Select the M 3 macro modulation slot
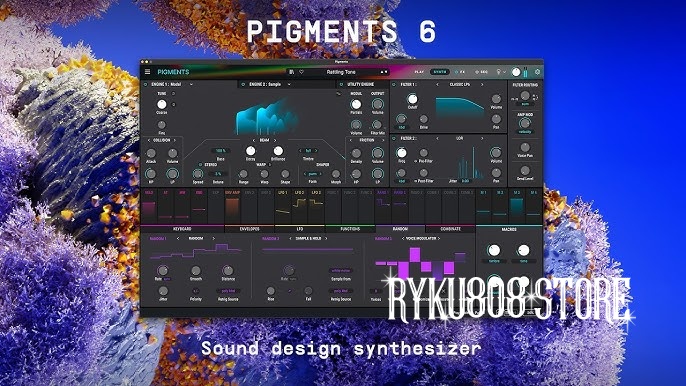Image resolution: width=686 pixels, height=386 pixels. point(517,206)
